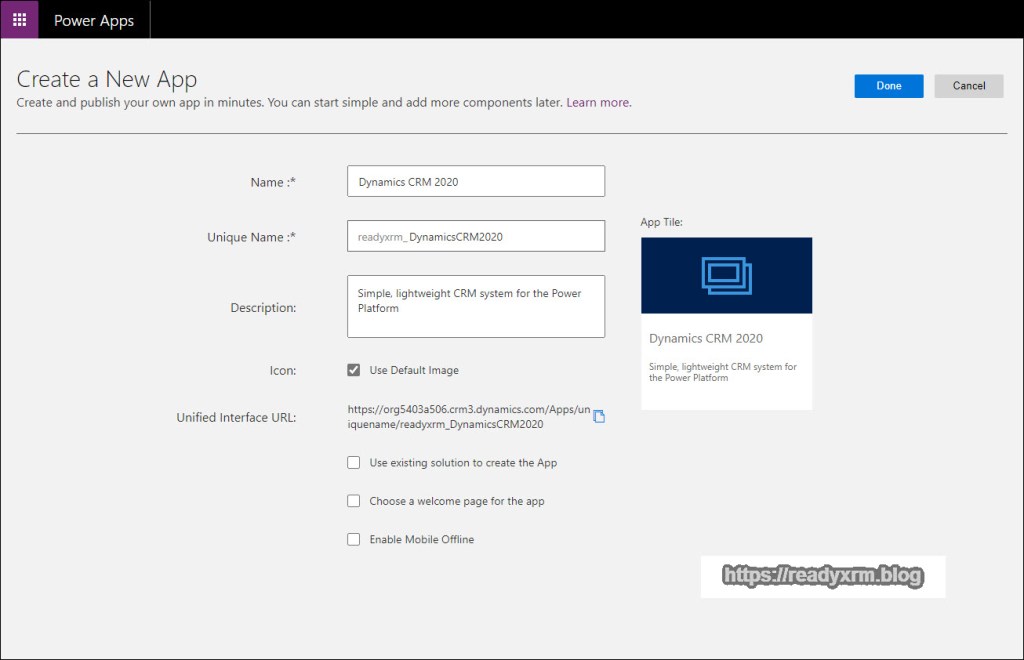Copy the Unified Interface URL

point(599,416)
